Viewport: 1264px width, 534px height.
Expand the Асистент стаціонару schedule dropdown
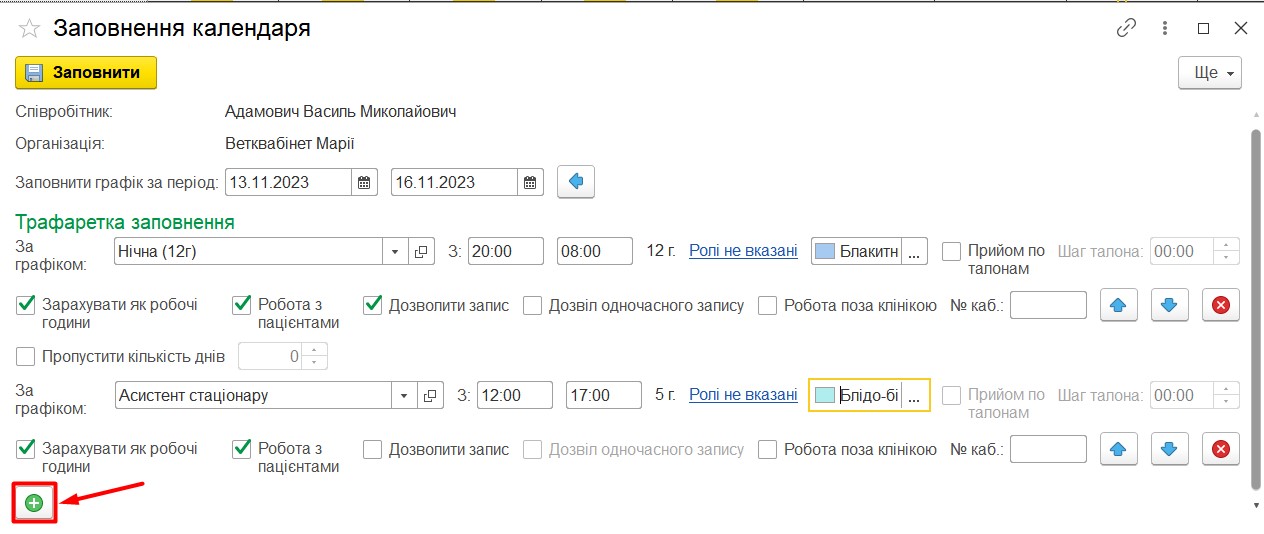click(404, 395)
